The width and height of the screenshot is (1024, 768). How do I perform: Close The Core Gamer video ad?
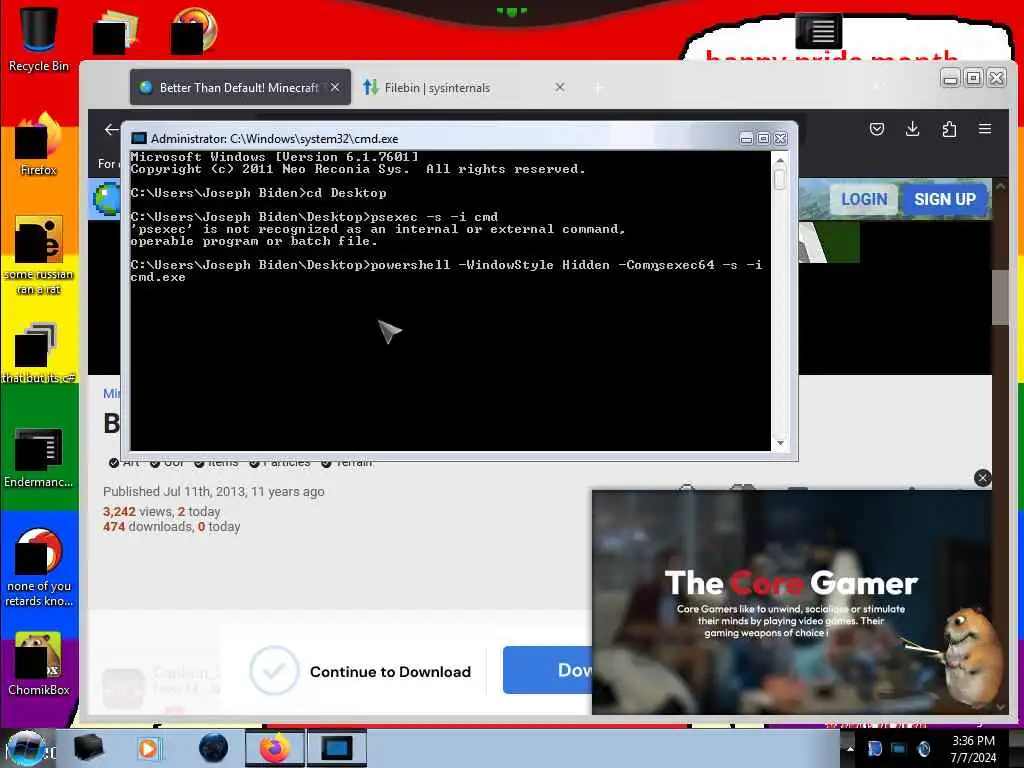tap(982, 478)
